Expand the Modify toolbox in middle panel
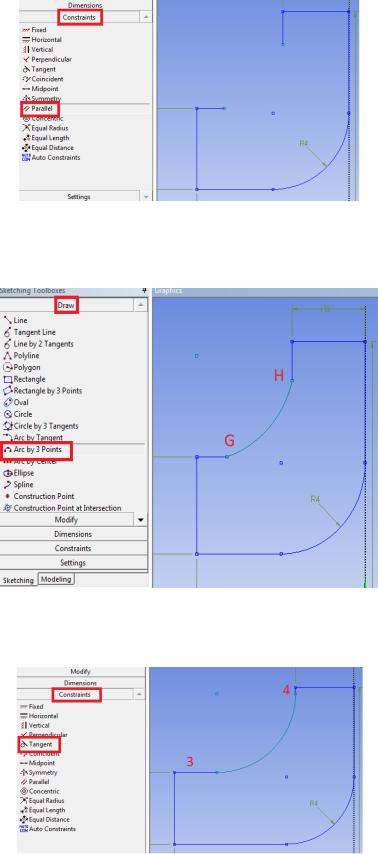This screenshot has height=854, width=378. point(66,520)
